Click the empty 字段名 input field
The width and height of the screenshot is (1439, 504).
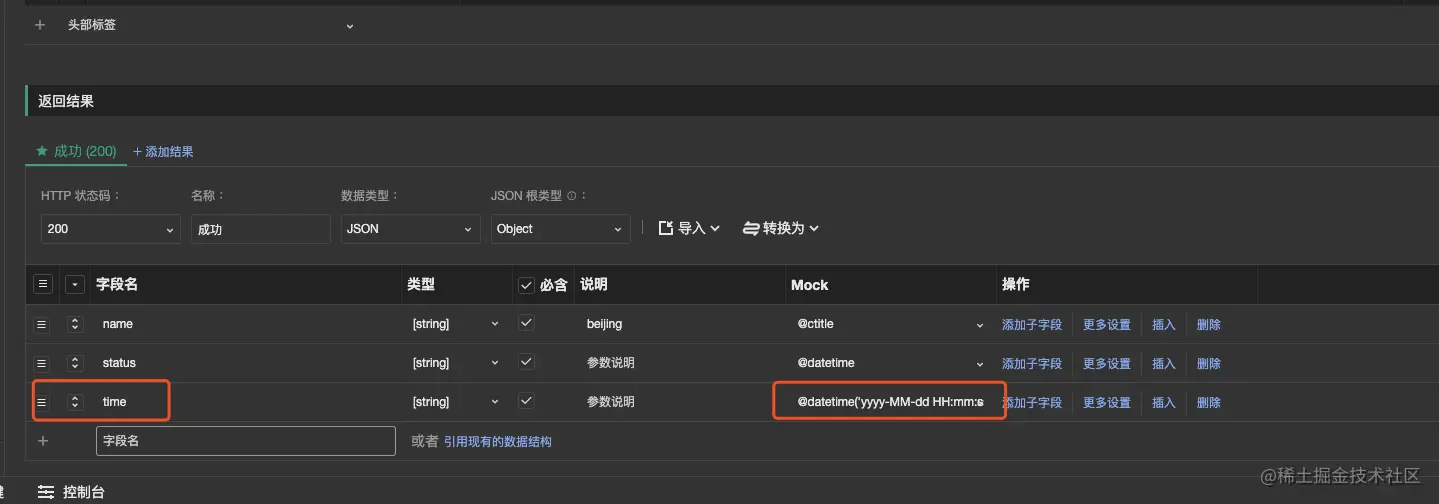pyautogui.click(x=246, y=441)
